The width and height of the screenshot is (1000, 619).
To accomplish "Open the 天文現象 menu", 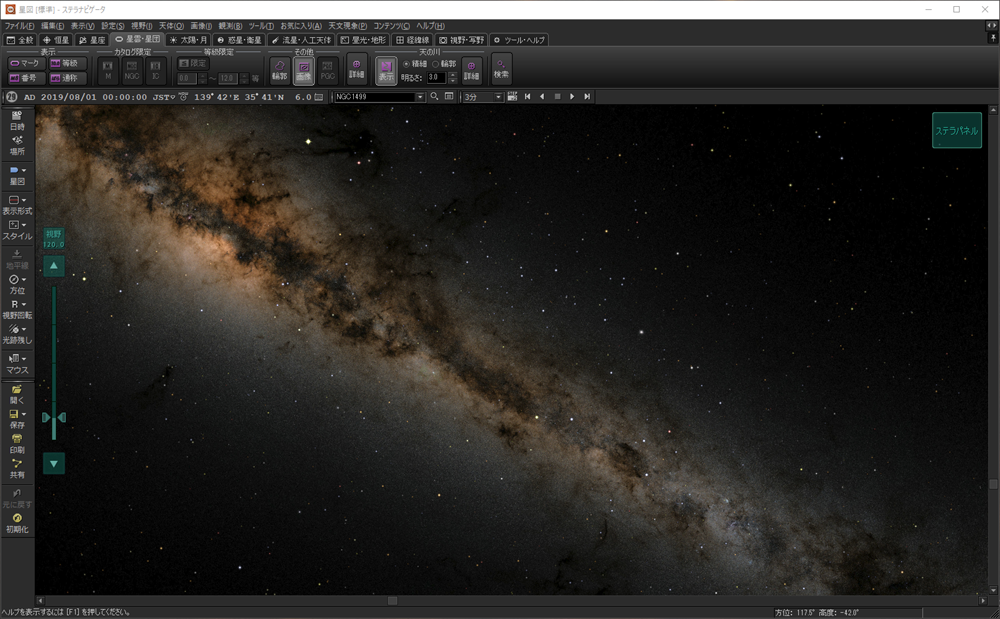I will (347, 25).
